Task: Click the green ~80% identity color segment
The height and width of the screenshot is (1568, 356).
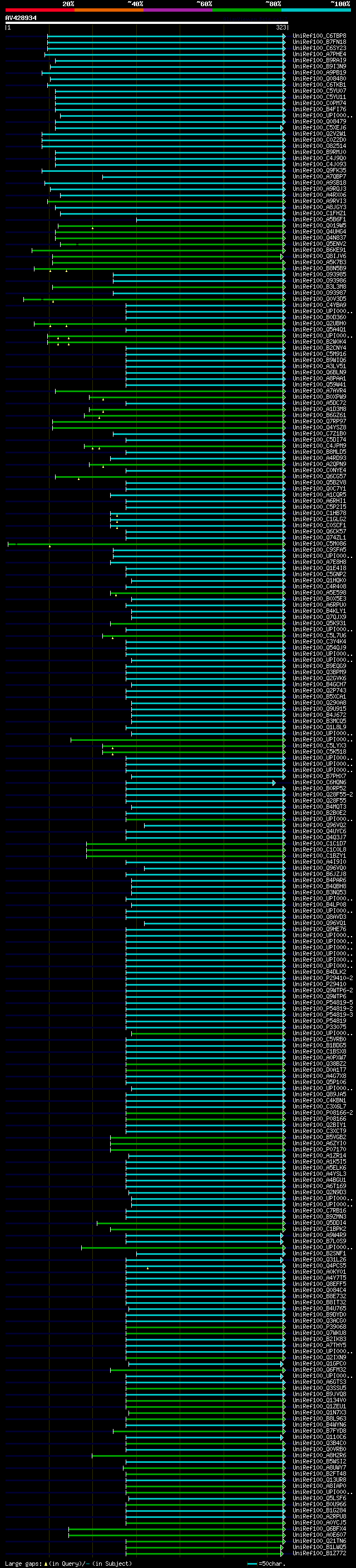Action: pos(247,10)
